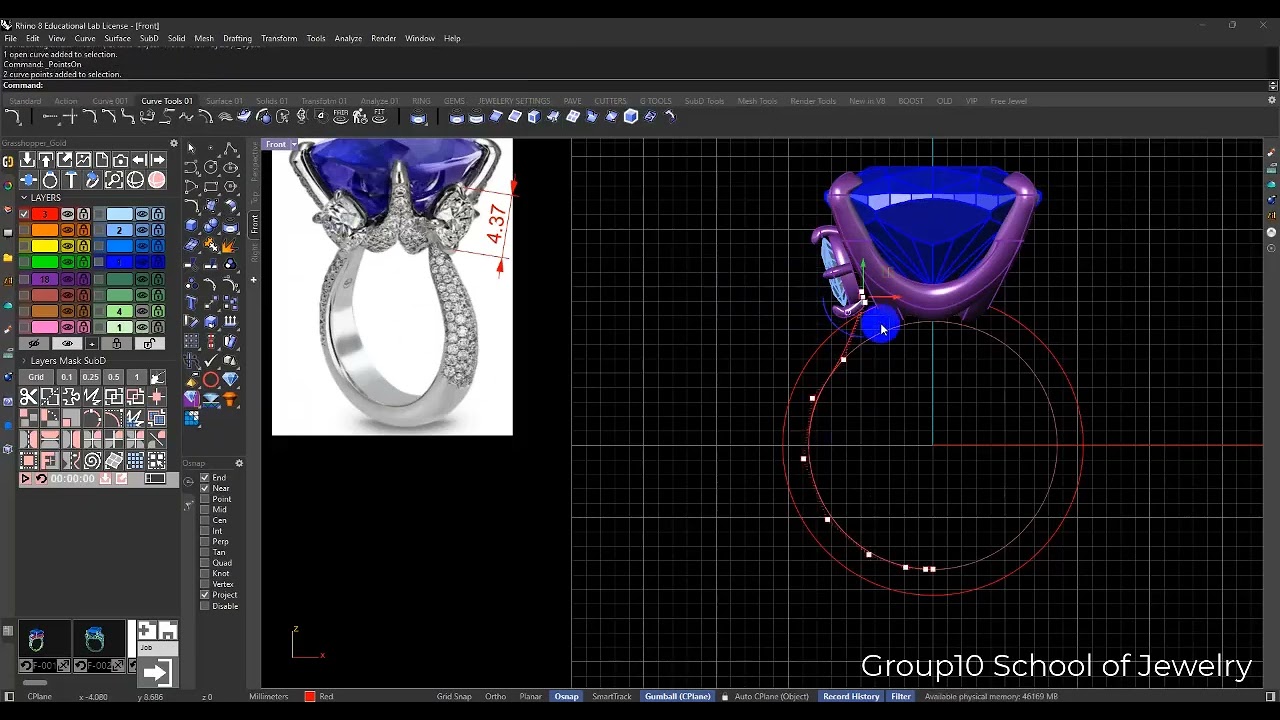
Task: Toggle the End osnap checkbox
Action: 205,478
